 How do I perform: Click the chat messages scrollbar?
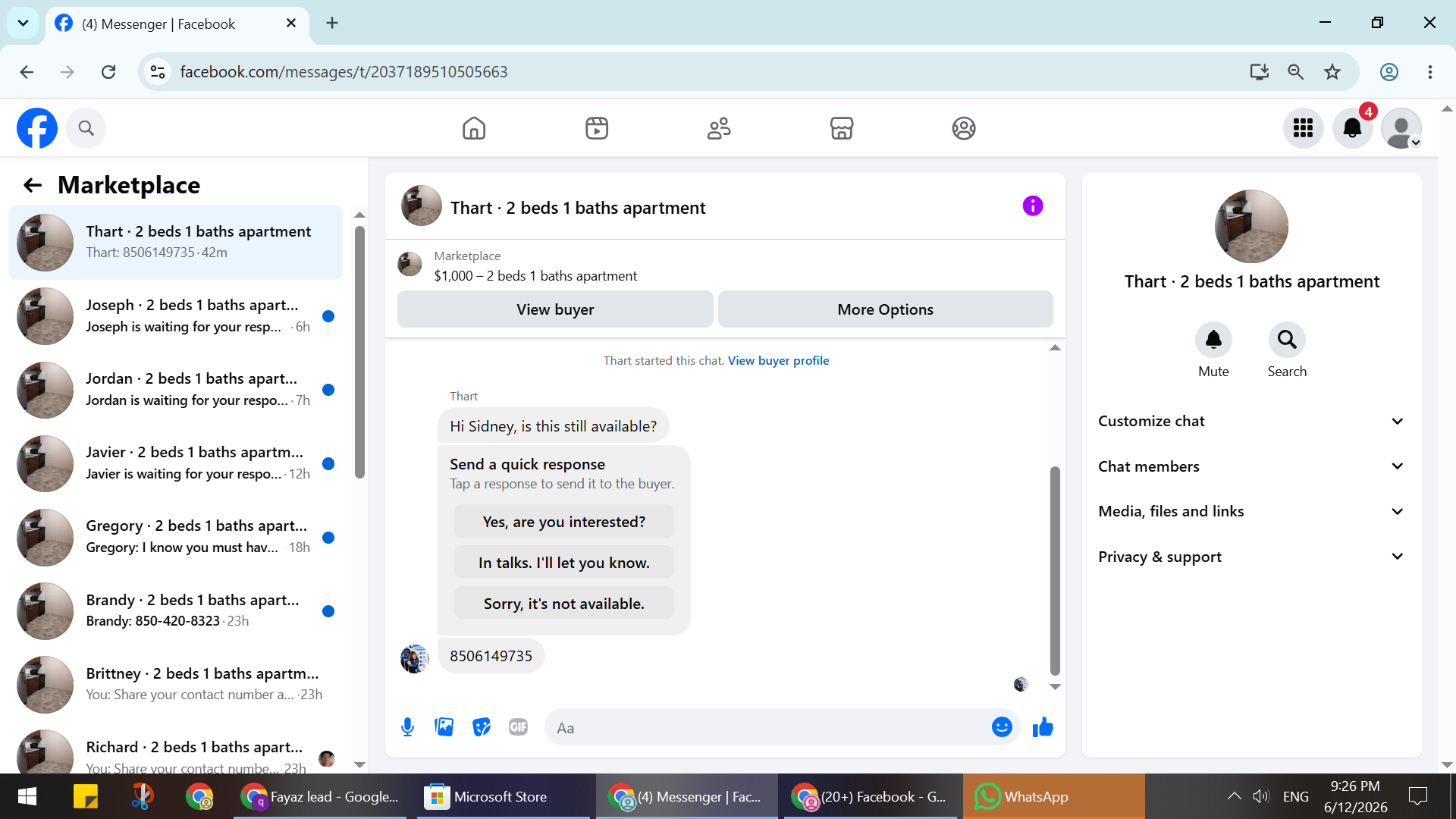click(1055, 570)
